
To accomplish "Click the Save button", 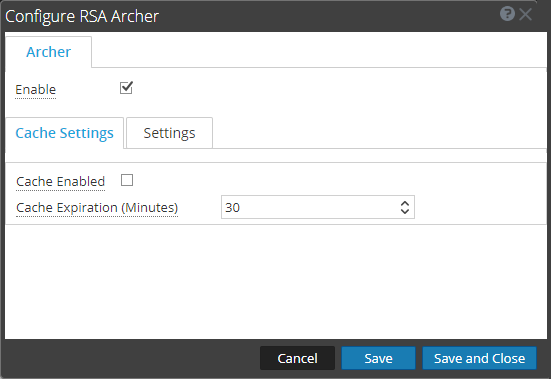I will 378,358.
